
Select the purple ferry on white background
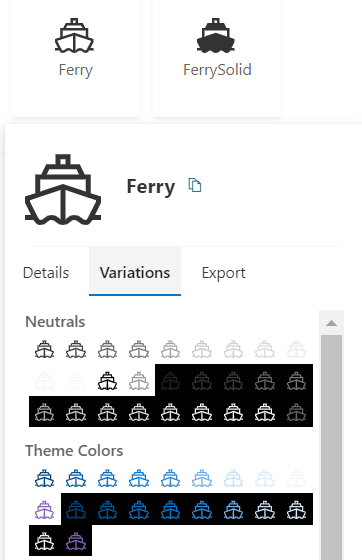click(45, 510)
